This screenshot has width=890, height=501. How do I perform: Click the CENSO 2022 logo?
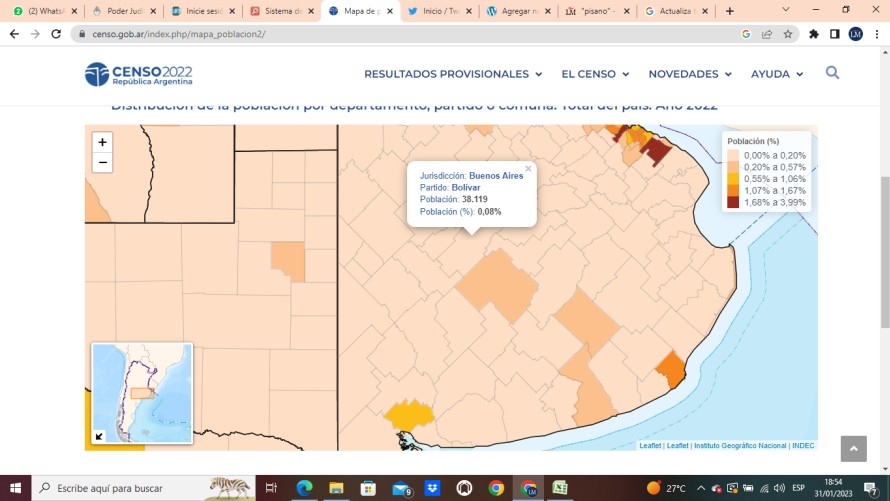click(139, 75)
